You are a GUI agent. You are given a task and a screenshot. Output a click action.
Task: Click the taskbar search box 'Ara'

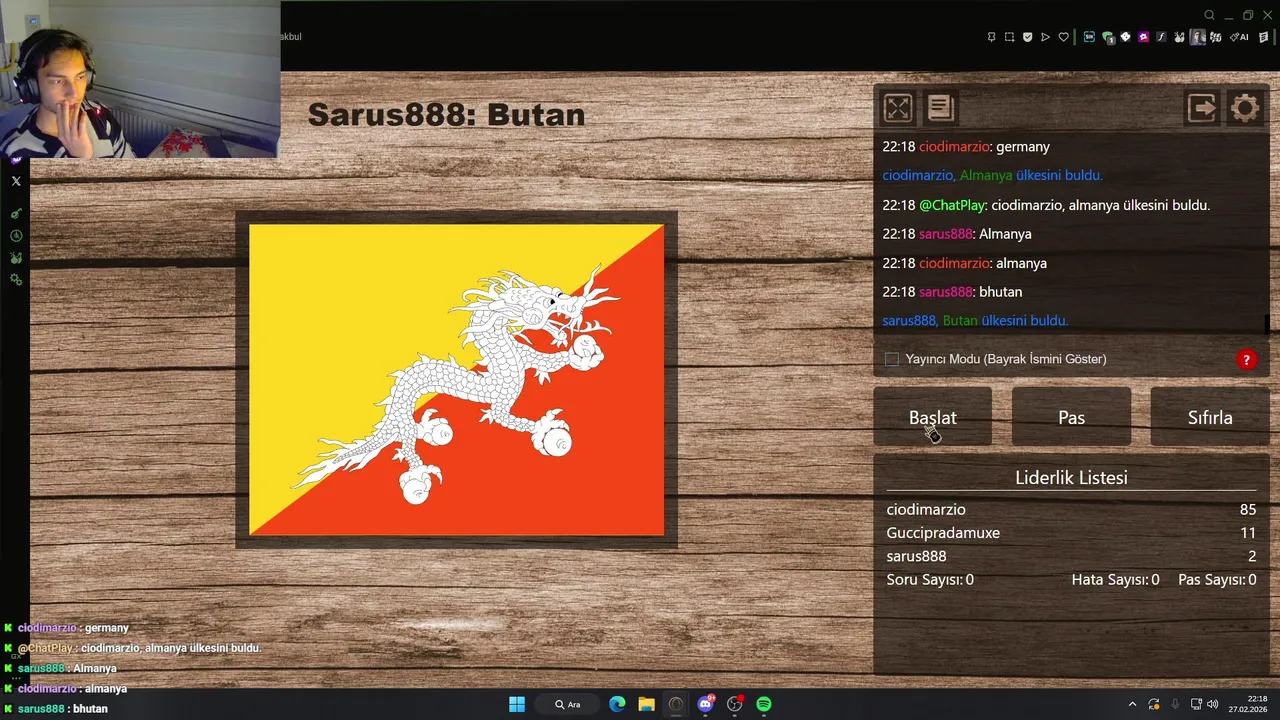(x=568, y=704)
